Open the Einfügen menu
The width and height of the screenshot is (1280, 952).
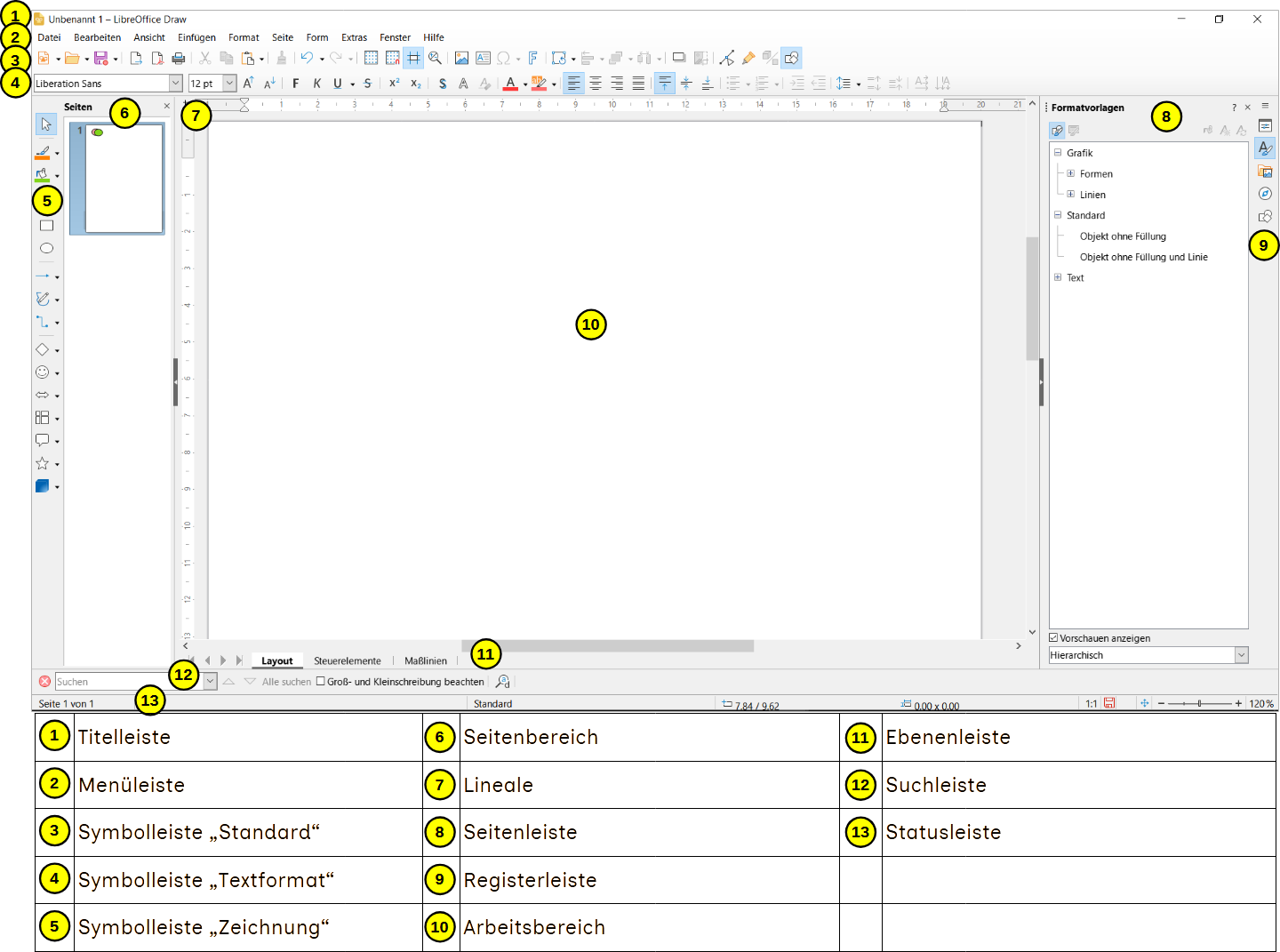click(196, 37)
